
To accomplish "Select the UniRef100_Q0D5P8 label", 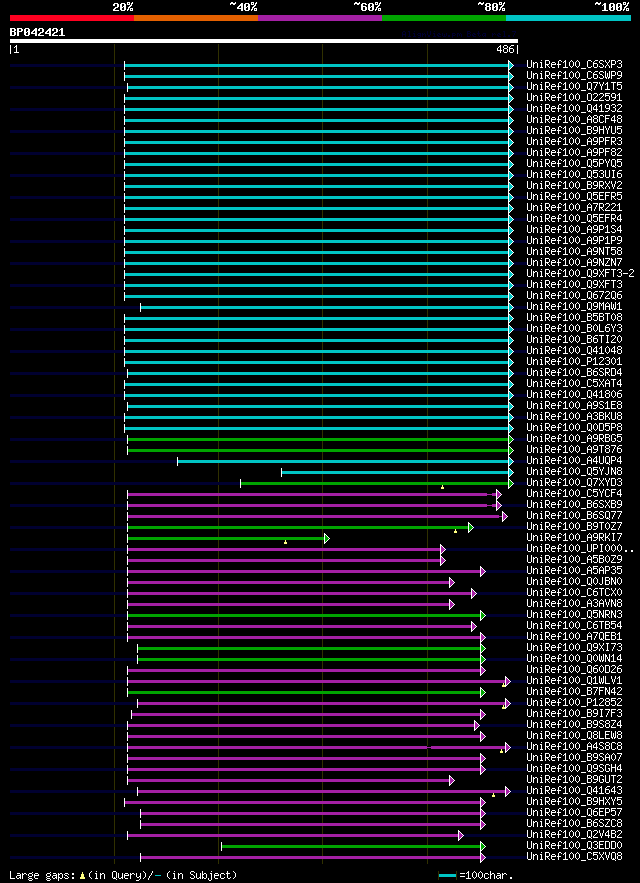I will click(x=574, y=428).
